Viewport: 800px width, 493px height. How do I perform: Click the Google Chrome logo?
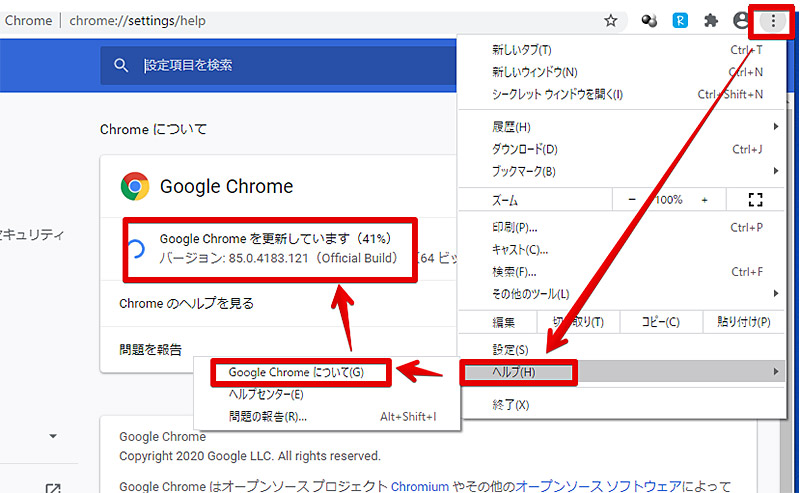(135, 186)
